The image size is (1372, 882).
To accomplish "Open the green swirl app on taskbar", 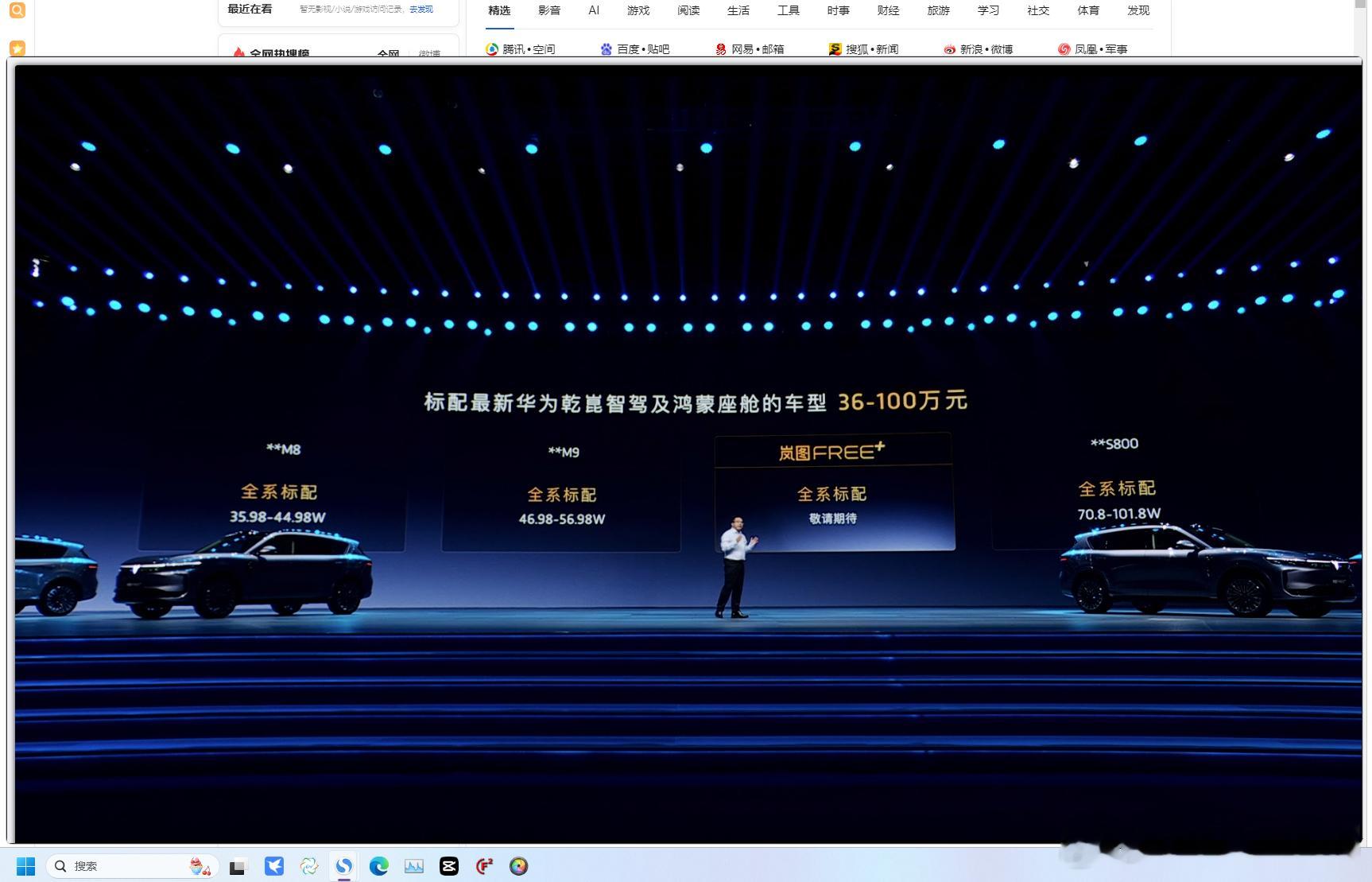I will pos(309,866).
